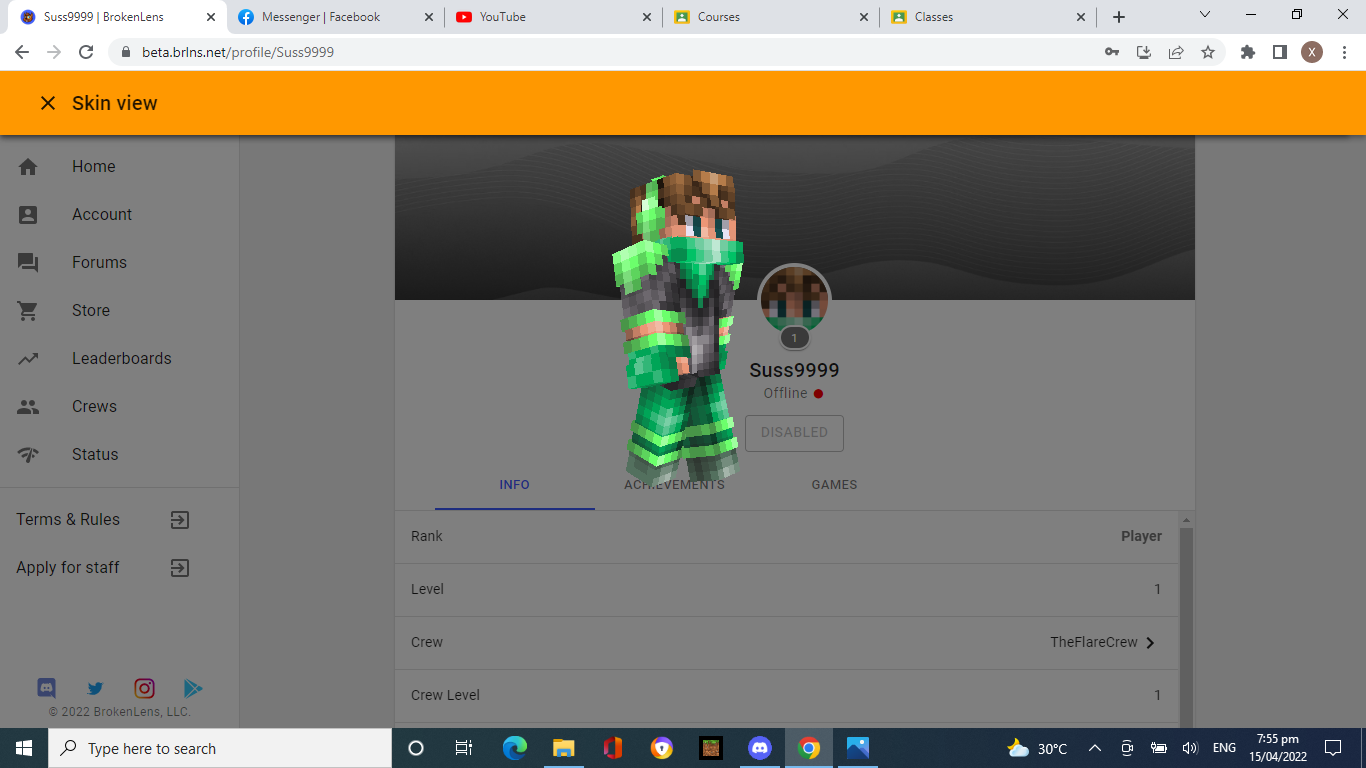Click the Suss9999 username text

pyautogui.click(x=794, y=371)
